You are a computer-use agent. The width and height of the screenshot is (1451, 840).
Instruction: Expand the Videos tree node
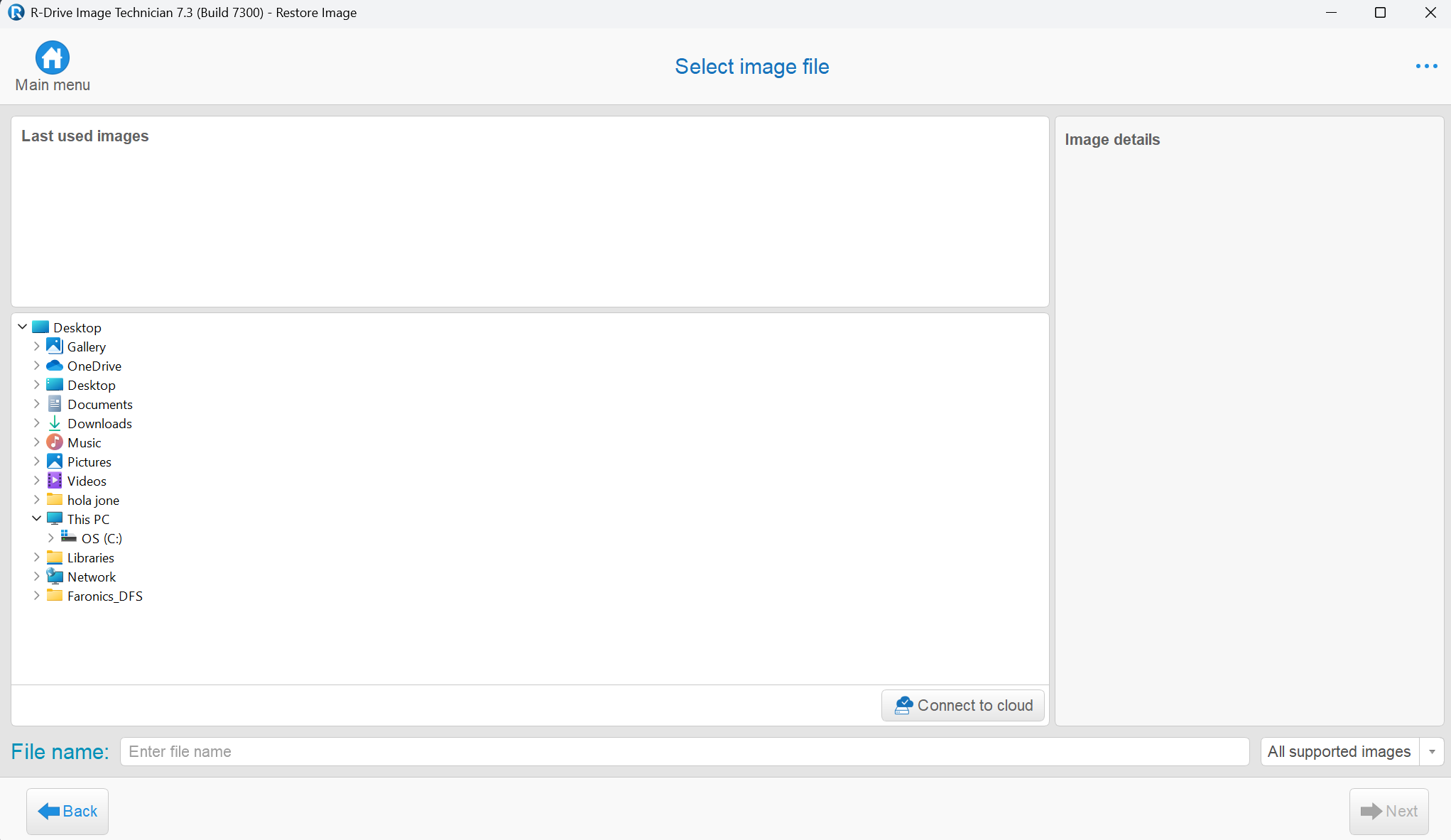coord(37,481)
